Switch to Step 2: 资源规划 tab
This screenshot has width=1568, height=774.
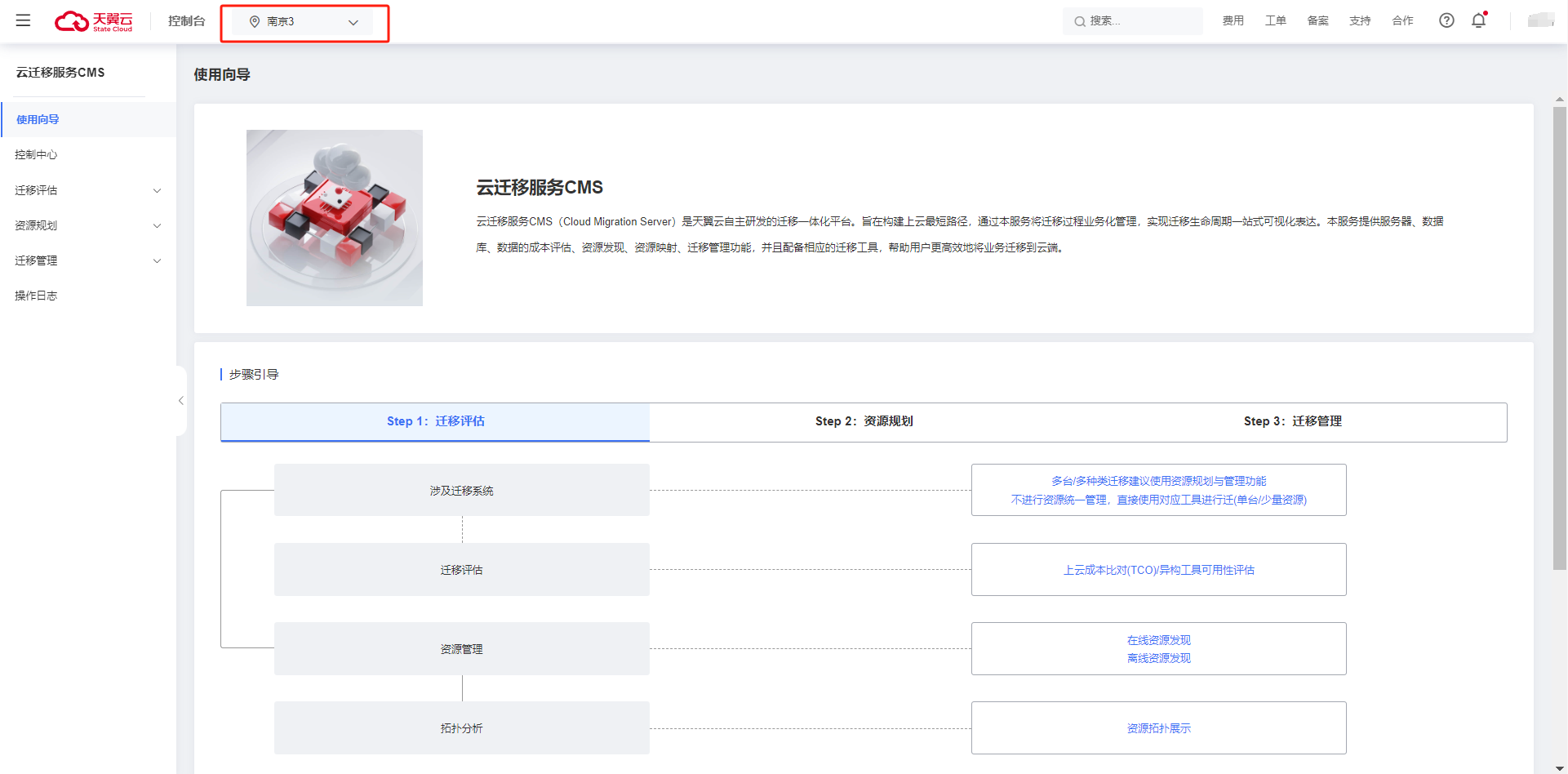(x=864, y=421)
